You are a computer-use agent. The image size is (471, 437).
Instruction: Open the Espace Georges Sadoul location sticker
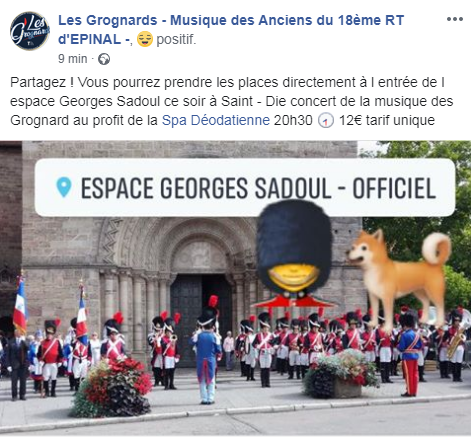(x=245, y=188)
